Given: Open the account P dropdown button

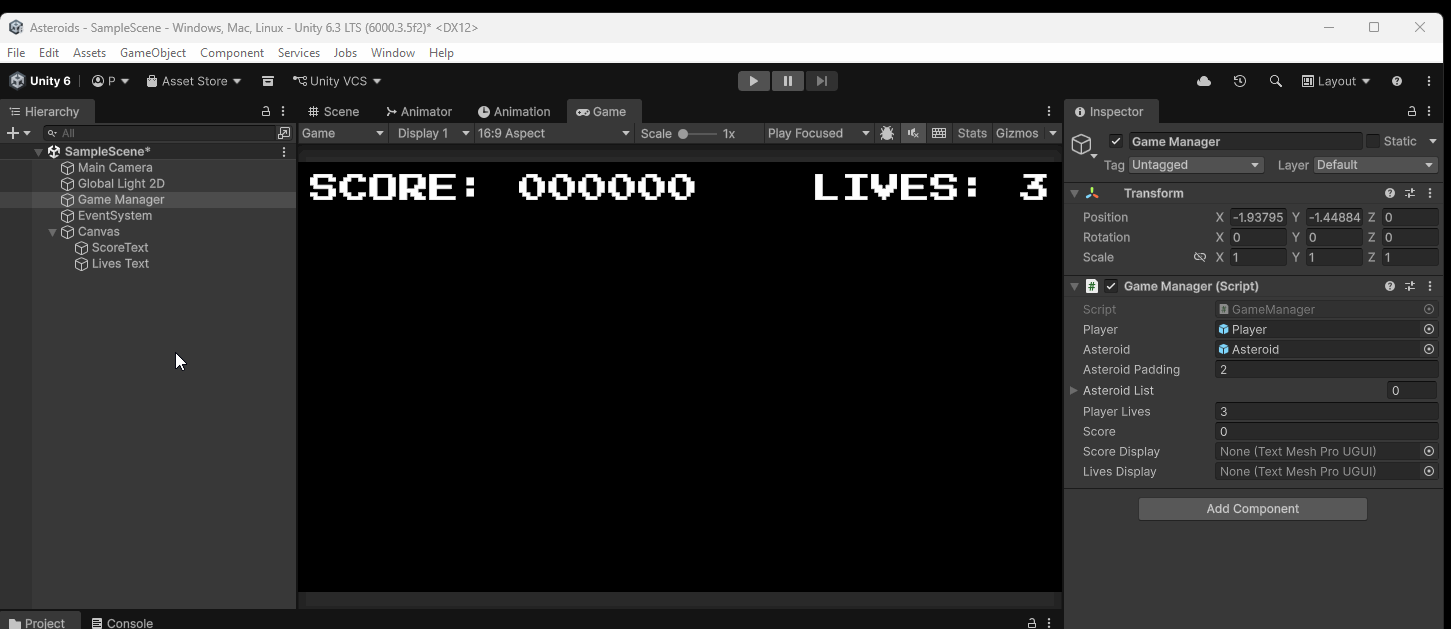Looking at the screenshot, I should pos(110,81).
